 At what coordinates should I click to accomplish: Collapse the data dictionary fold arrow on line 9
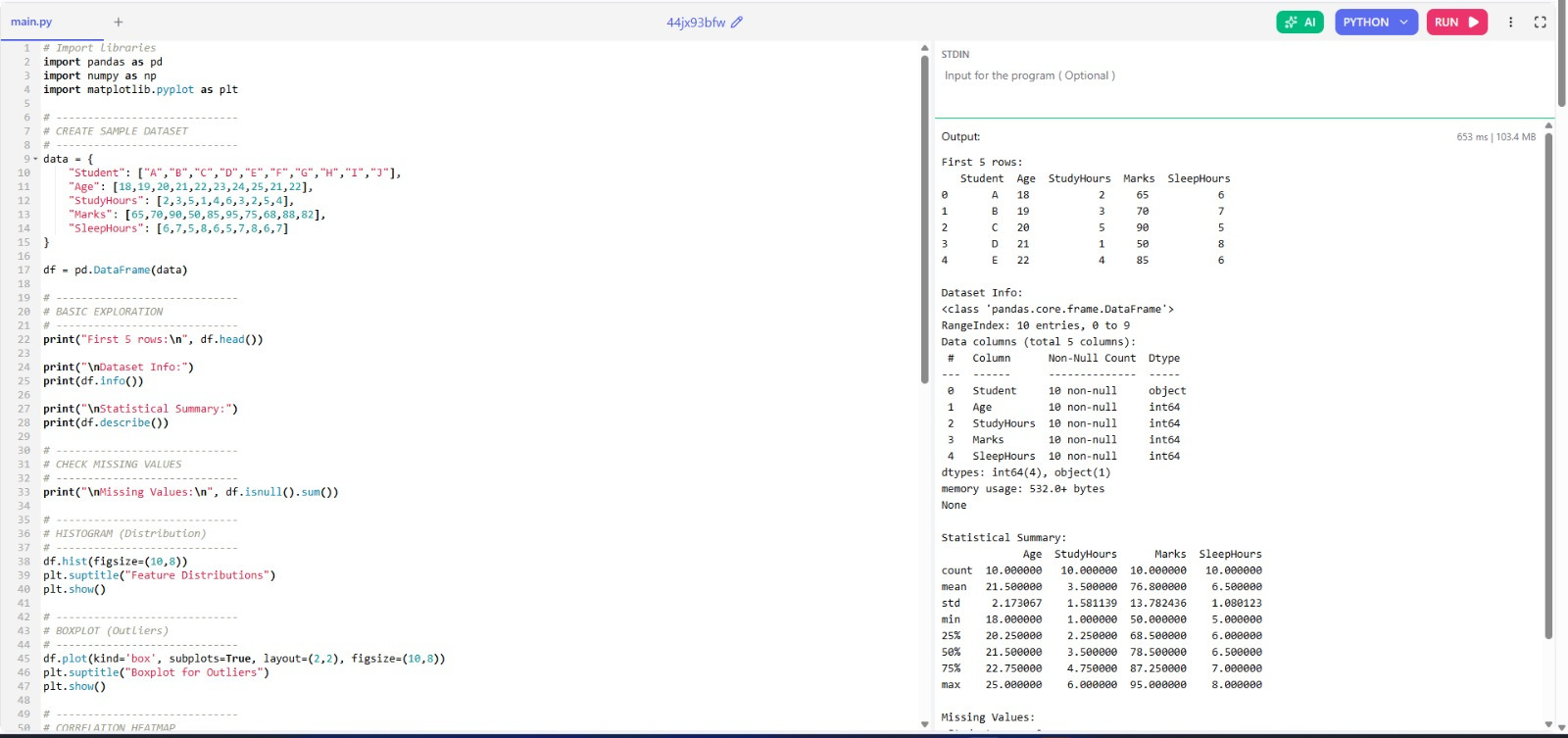tap(36, 159)
